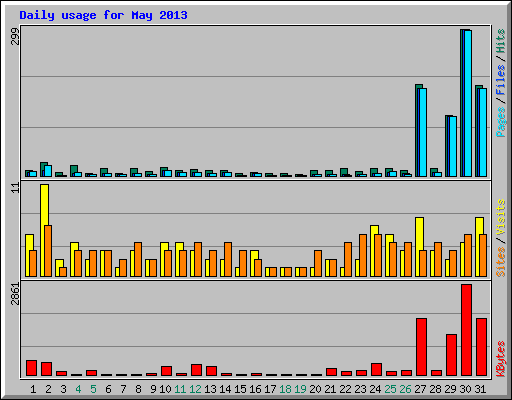
Task: Click green day label 26 on the x-axis
Action: pyautogui.click(x=405, y=389)
